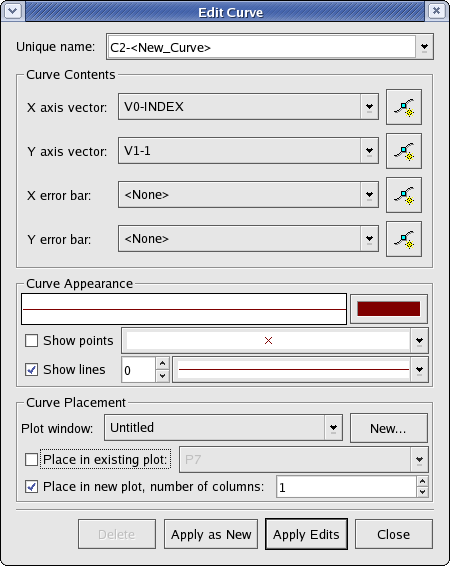The width and height of the screenshot is (450, 566).
Task: Click the Close button
Action: [394, 534]
